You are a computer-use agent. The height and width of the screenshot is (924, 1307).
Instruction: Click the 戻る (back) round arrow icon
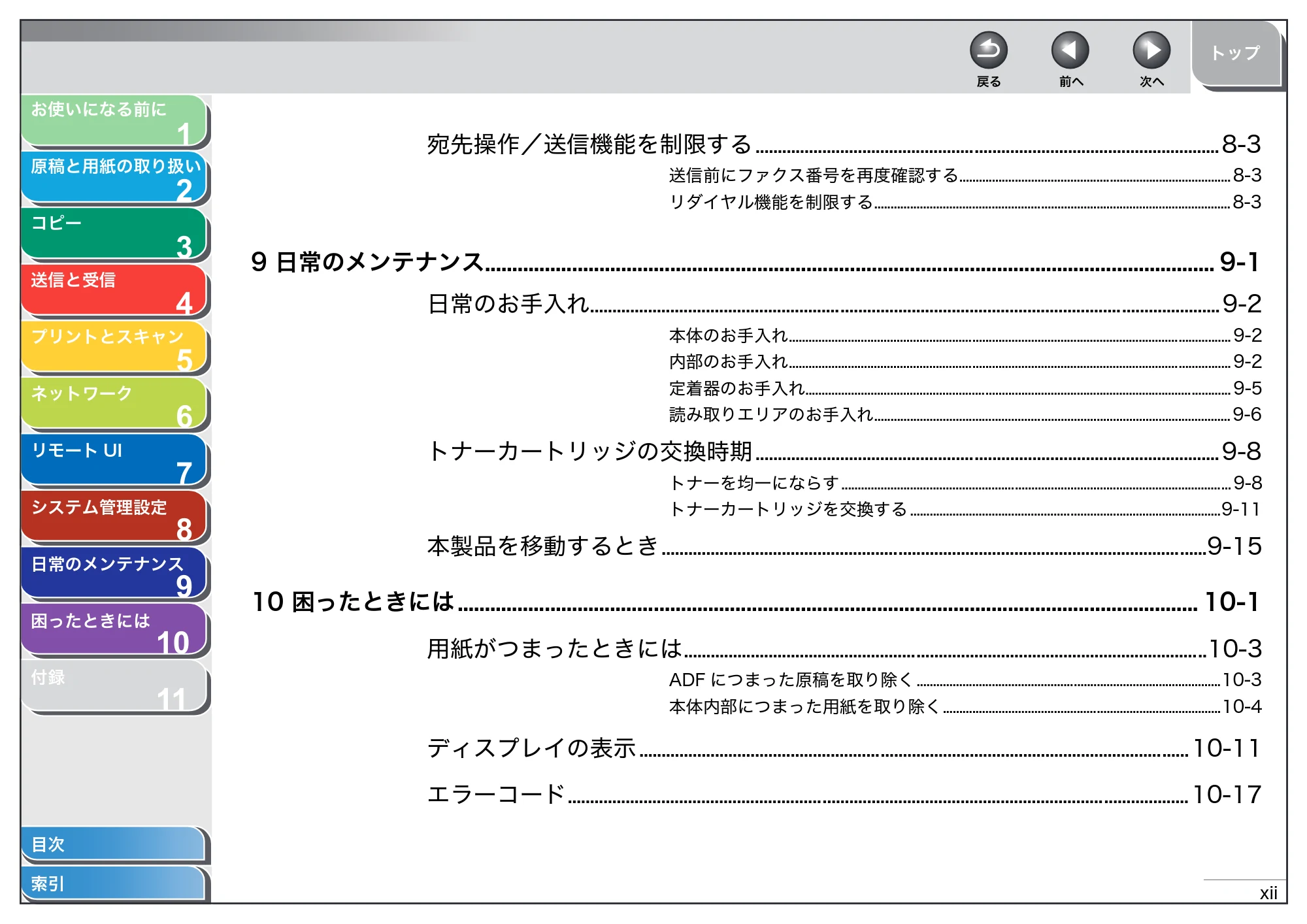[988, 50]
